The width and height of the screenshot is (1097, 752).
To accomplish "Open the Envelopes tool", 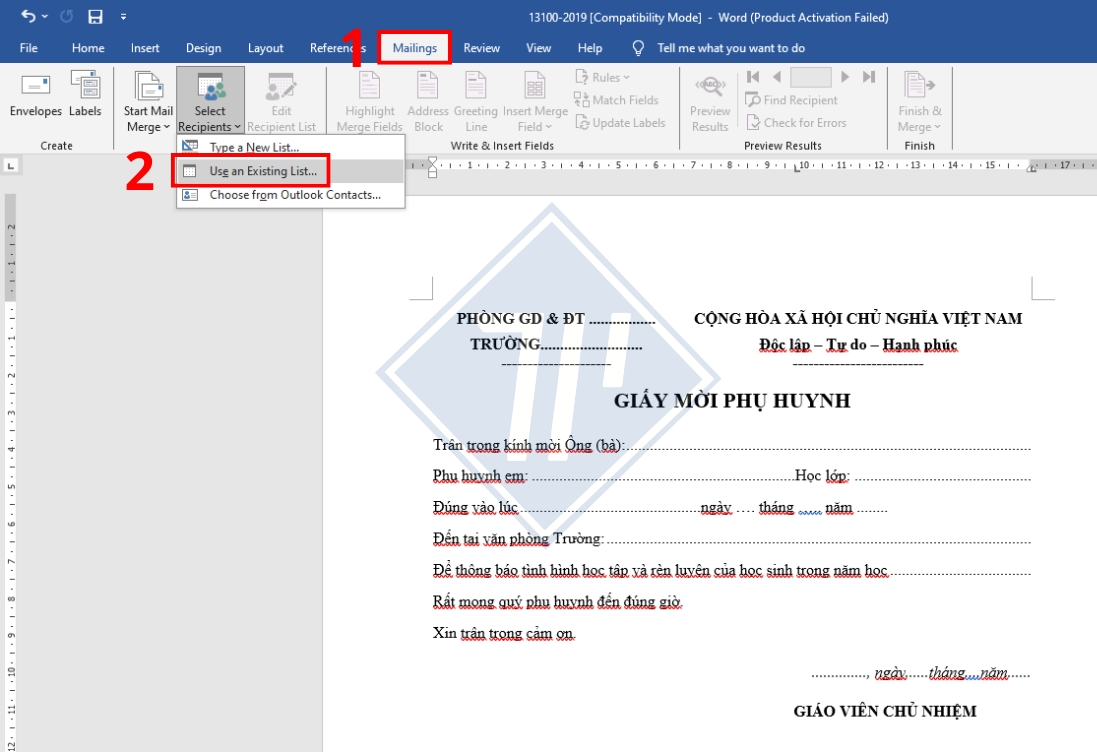I will pyautogui.click(x=35, y=99).
